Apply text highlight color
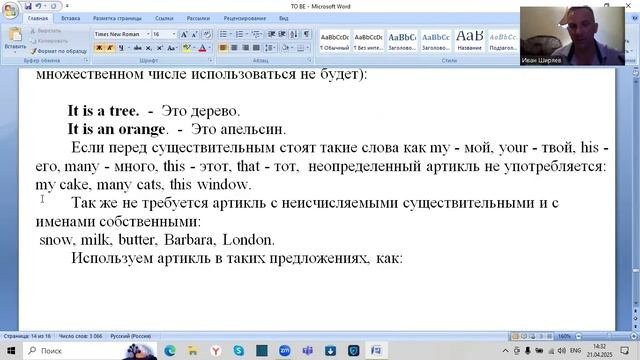Screen dimensions: 640x360 click(x=186, y=48)
